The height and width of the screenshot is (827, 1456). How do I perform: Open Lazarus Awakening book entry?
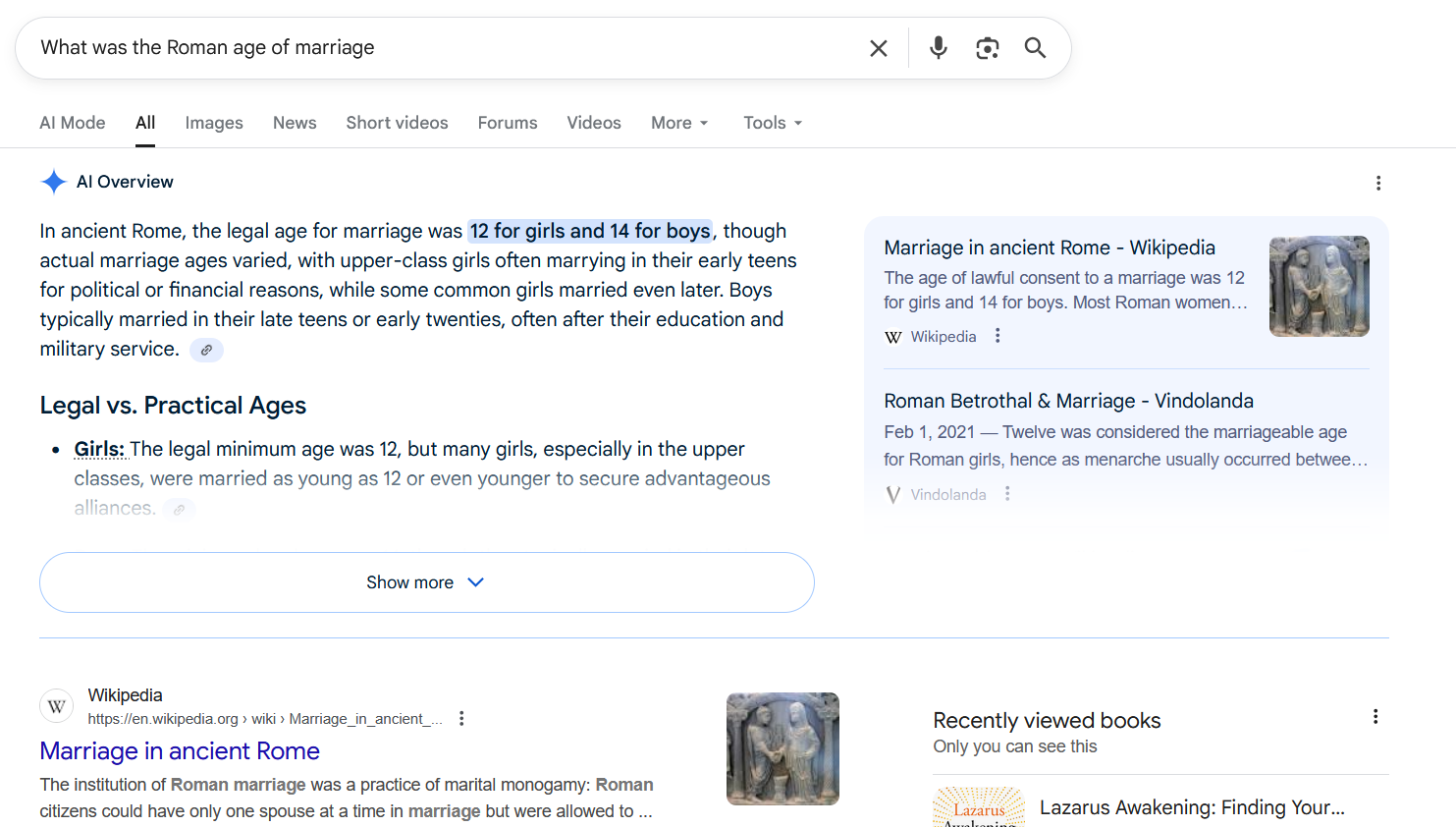(x=1191, y=807)
